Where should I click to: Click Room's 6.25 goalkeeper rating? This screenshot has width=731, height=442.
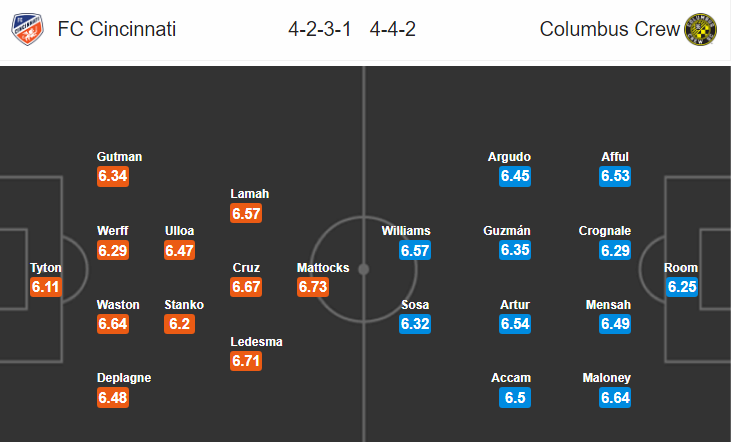click(682, 287)
